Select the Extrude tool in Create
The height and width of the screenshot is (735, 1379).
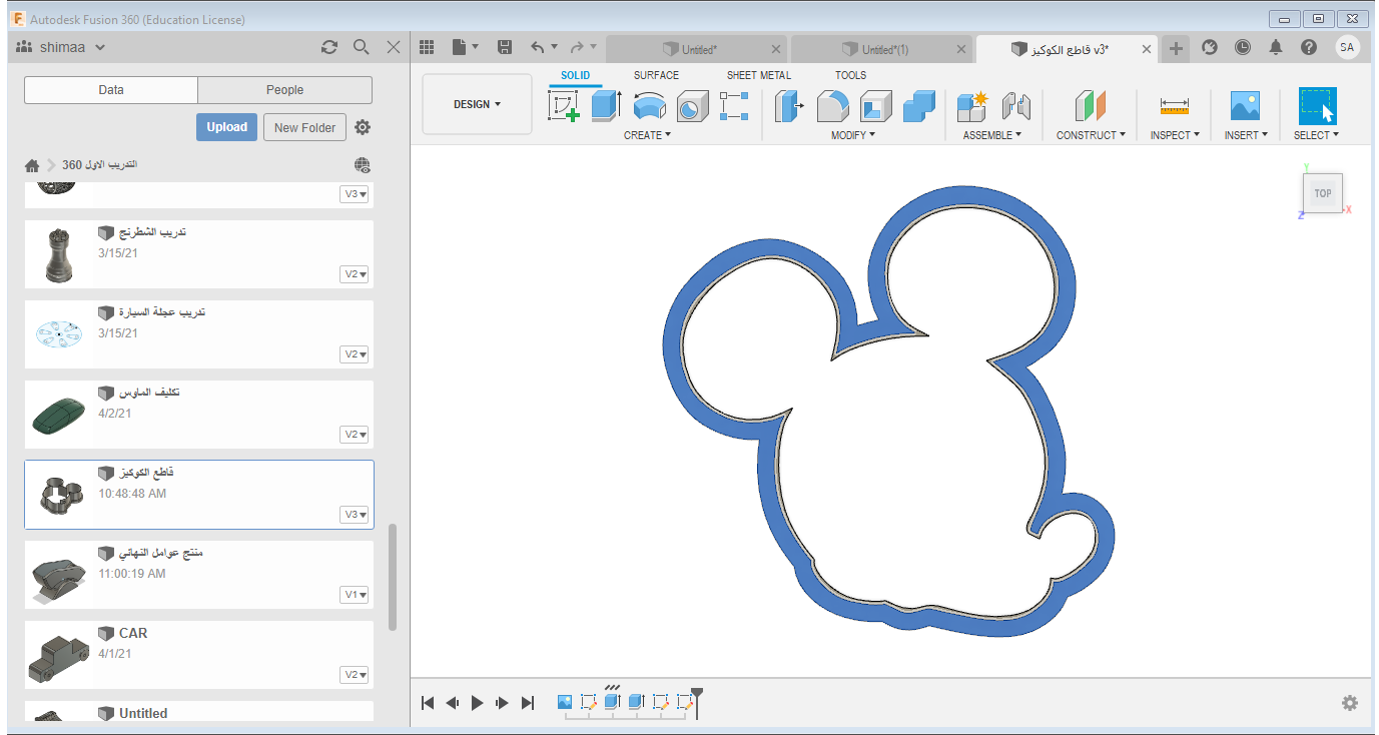607,106
